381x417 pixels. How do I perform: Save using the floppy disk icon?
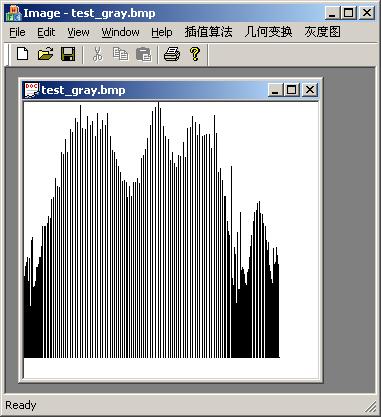point(68,54)
